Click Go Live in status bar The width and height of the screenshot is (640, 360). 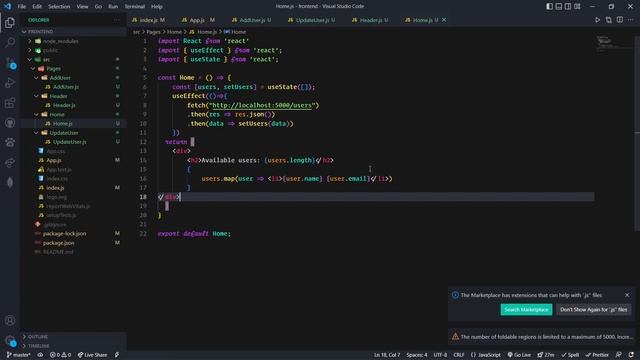coord(519,355)
